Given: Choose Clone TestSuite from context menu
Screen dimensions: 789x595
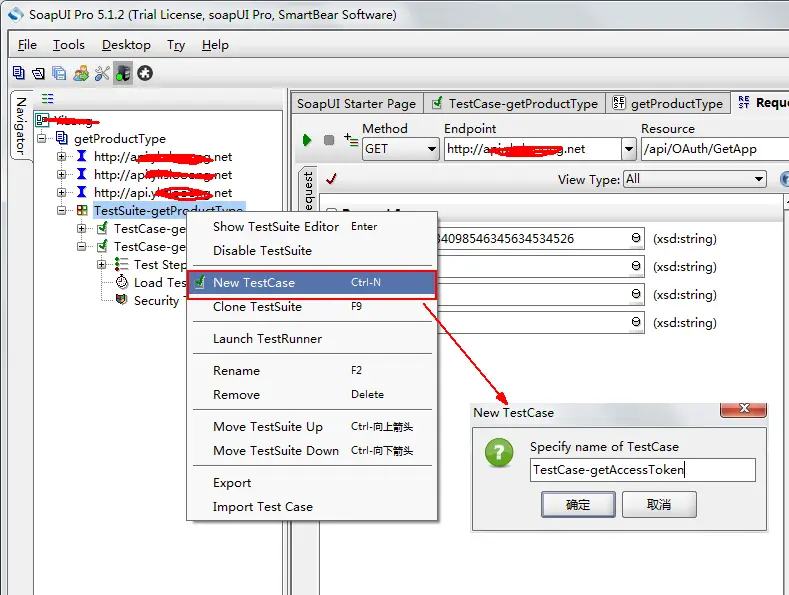Looking at the screenshot, I should [x=312, y=307].
